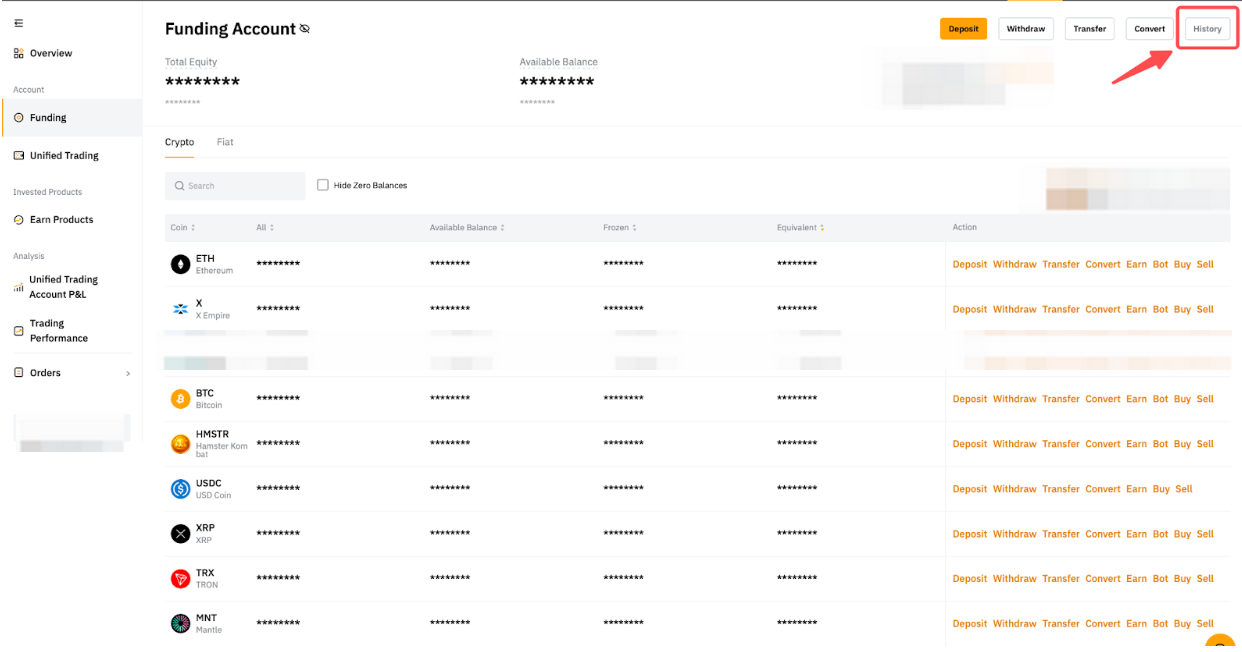The width and height of the screenshot is (1242, 652).
Task: Click the Mantle MNT coin icon
Action: click(180, 623)
